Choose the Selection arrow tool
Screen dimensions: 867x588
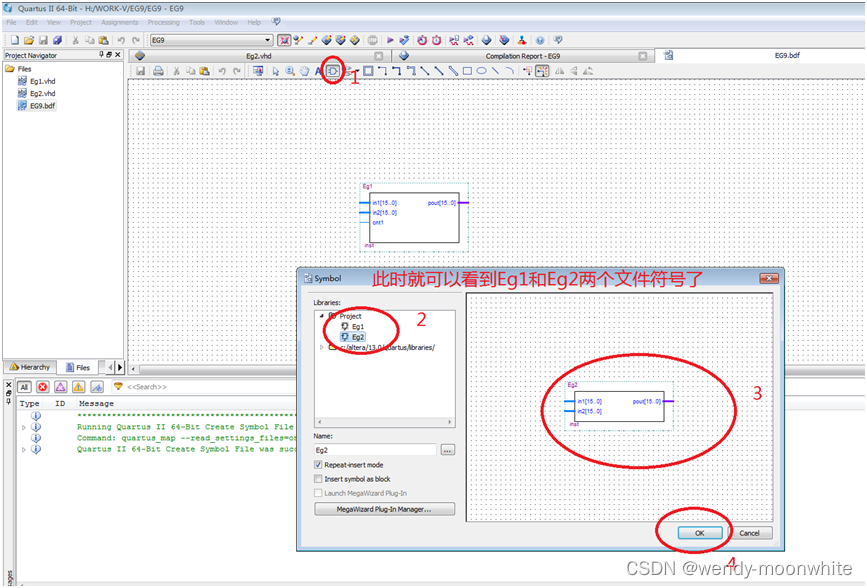[x=276, y=71]
